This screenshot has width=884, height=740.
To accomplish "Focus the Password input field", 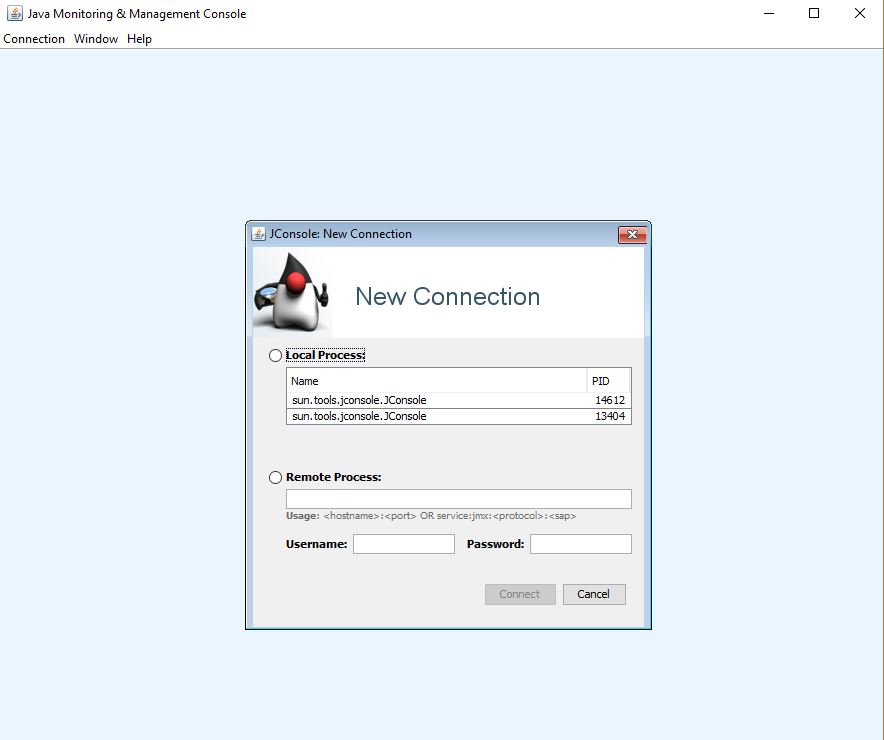I will pos(581,544).
